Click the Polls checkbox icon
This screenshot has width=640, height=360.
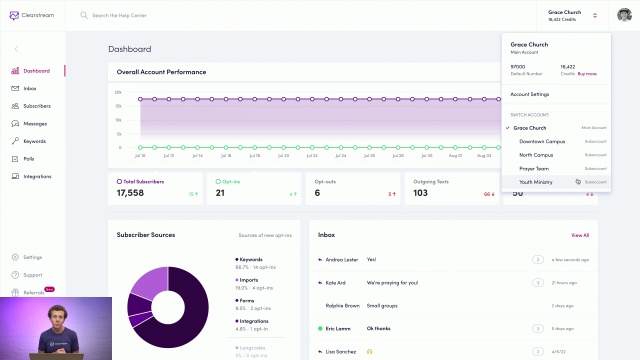tap(15, 159)
